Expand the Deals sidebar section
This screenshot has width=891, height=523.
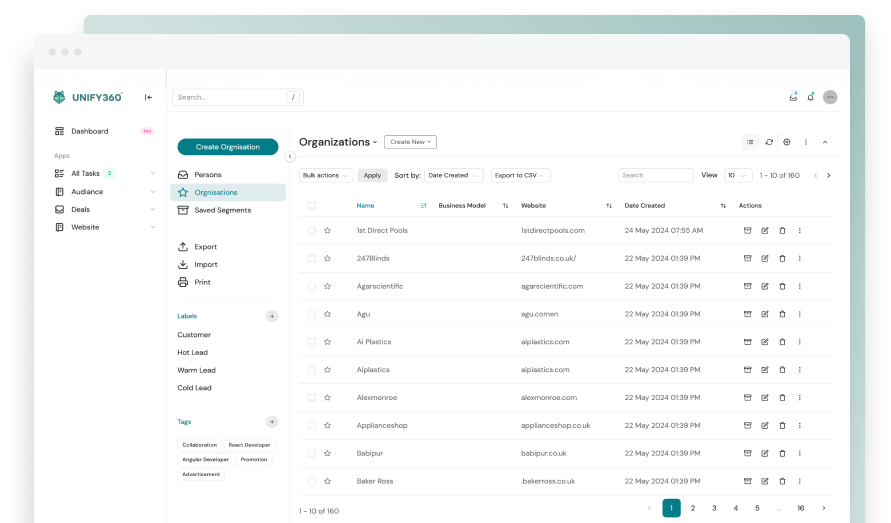coord(153,210)
